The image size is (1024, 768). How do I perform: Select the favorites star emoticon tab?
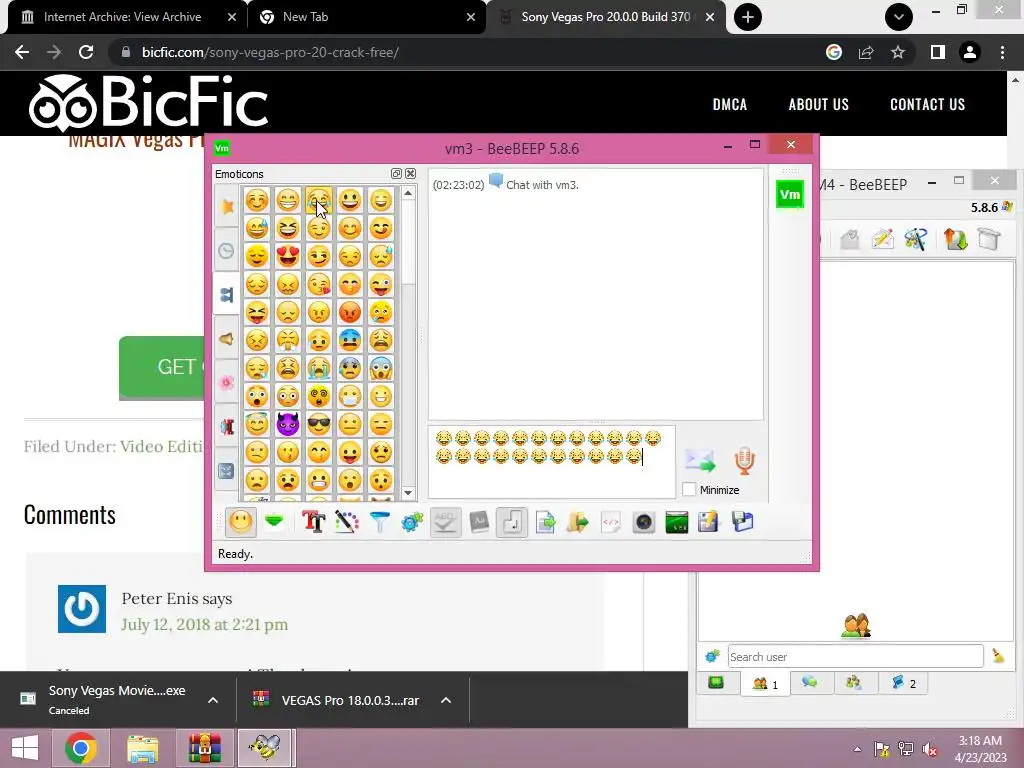point(227,206)
